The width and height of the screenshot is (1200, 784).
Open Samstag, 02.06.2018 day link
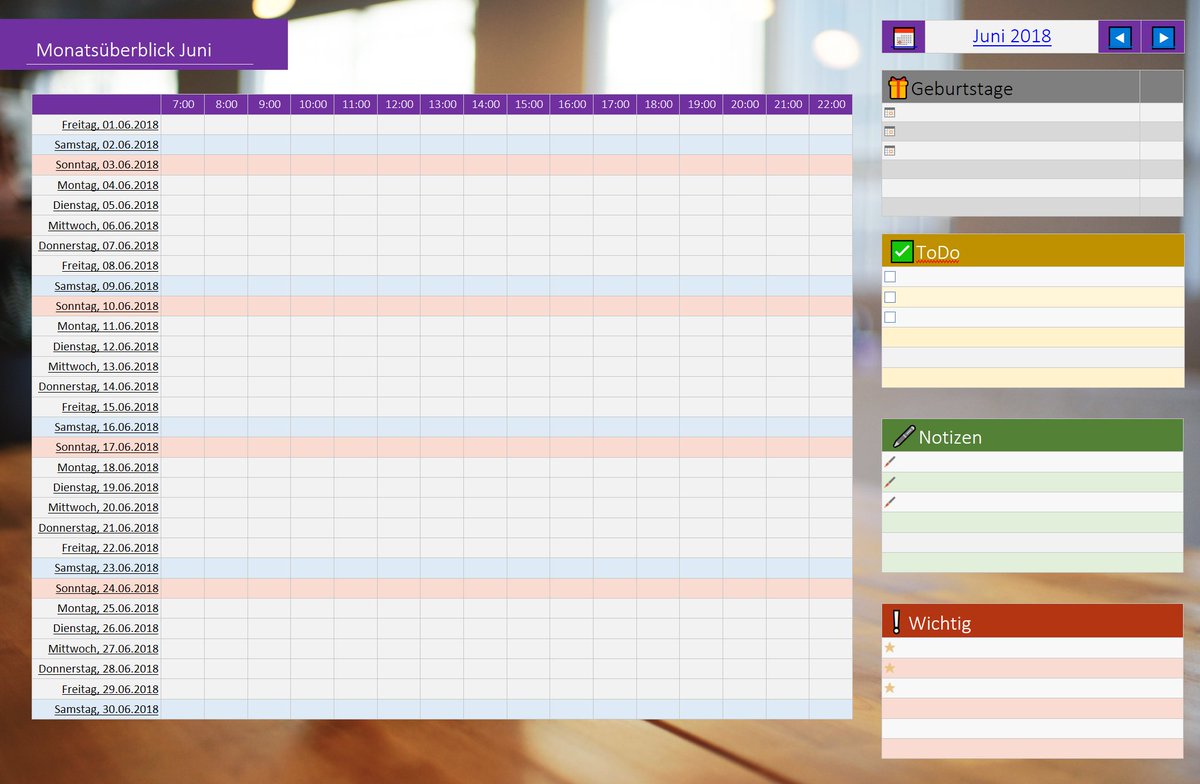pos(106,145)
